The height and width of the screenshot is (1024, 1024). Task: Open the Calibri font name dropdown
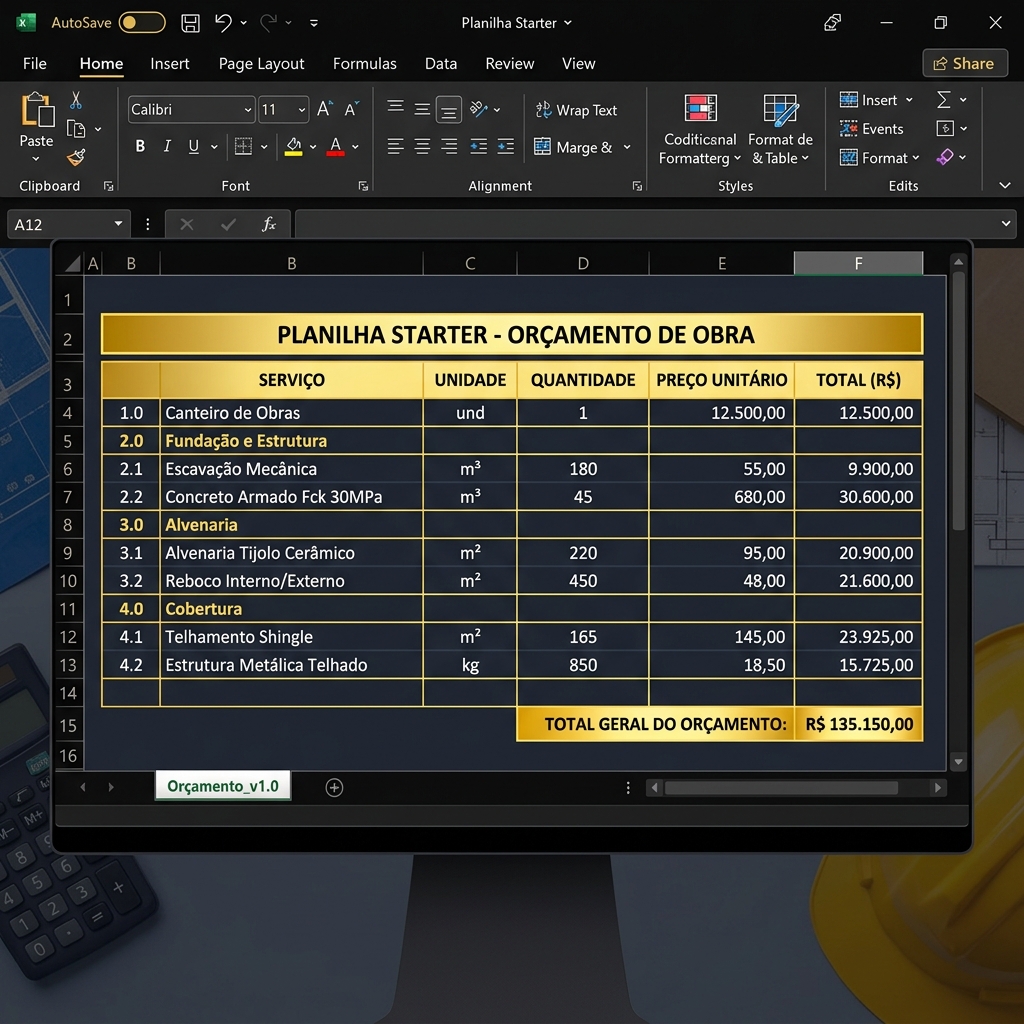(248, 110)
